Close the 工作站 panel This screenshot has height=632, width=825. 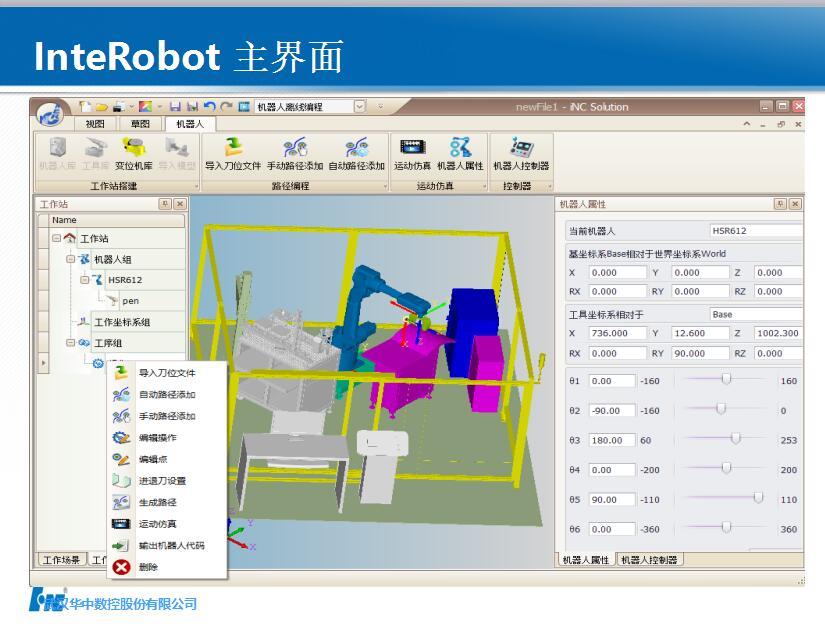(180, 204)
